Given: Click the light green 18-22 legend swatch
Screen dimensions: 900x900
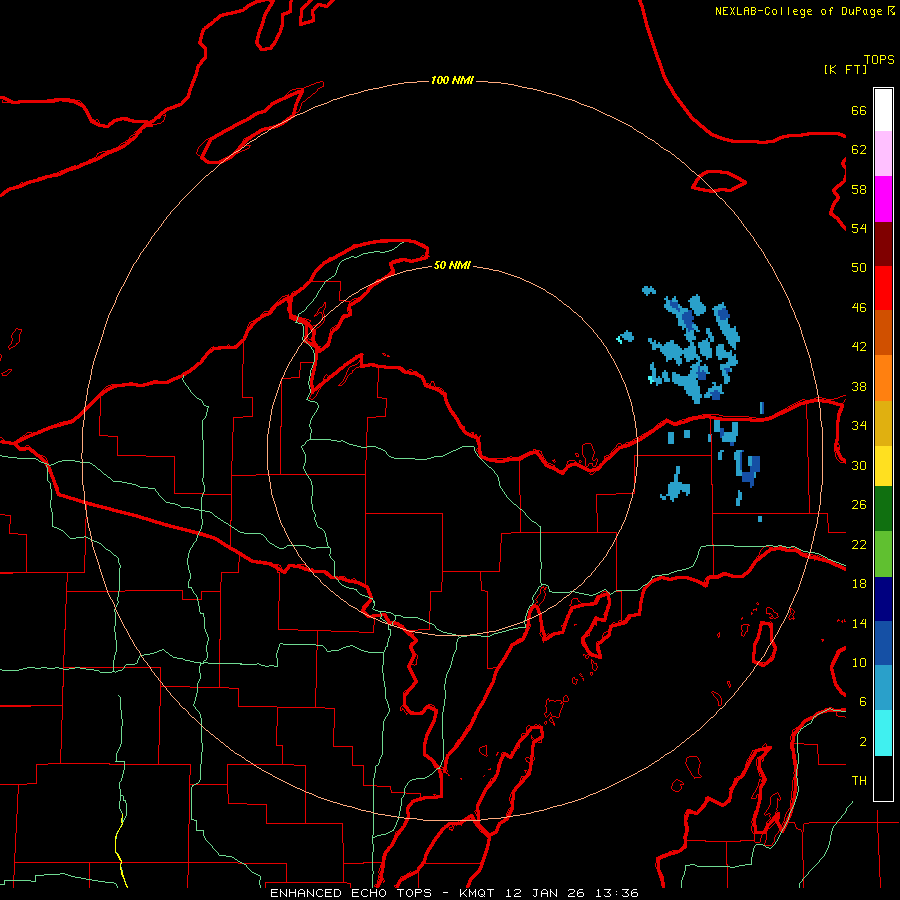Looking at the screenshot, I should pyautogui.click(x=883, y=554).
